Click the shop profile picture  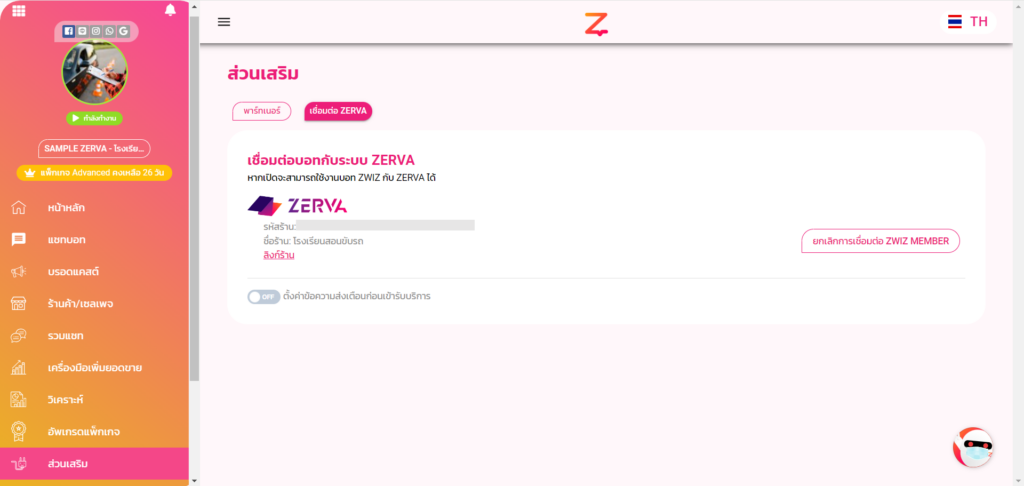[95, 73]
